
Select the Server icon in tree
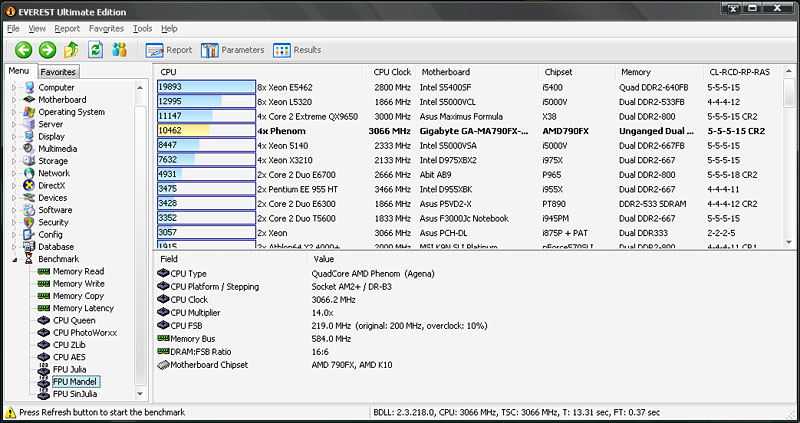30,124
